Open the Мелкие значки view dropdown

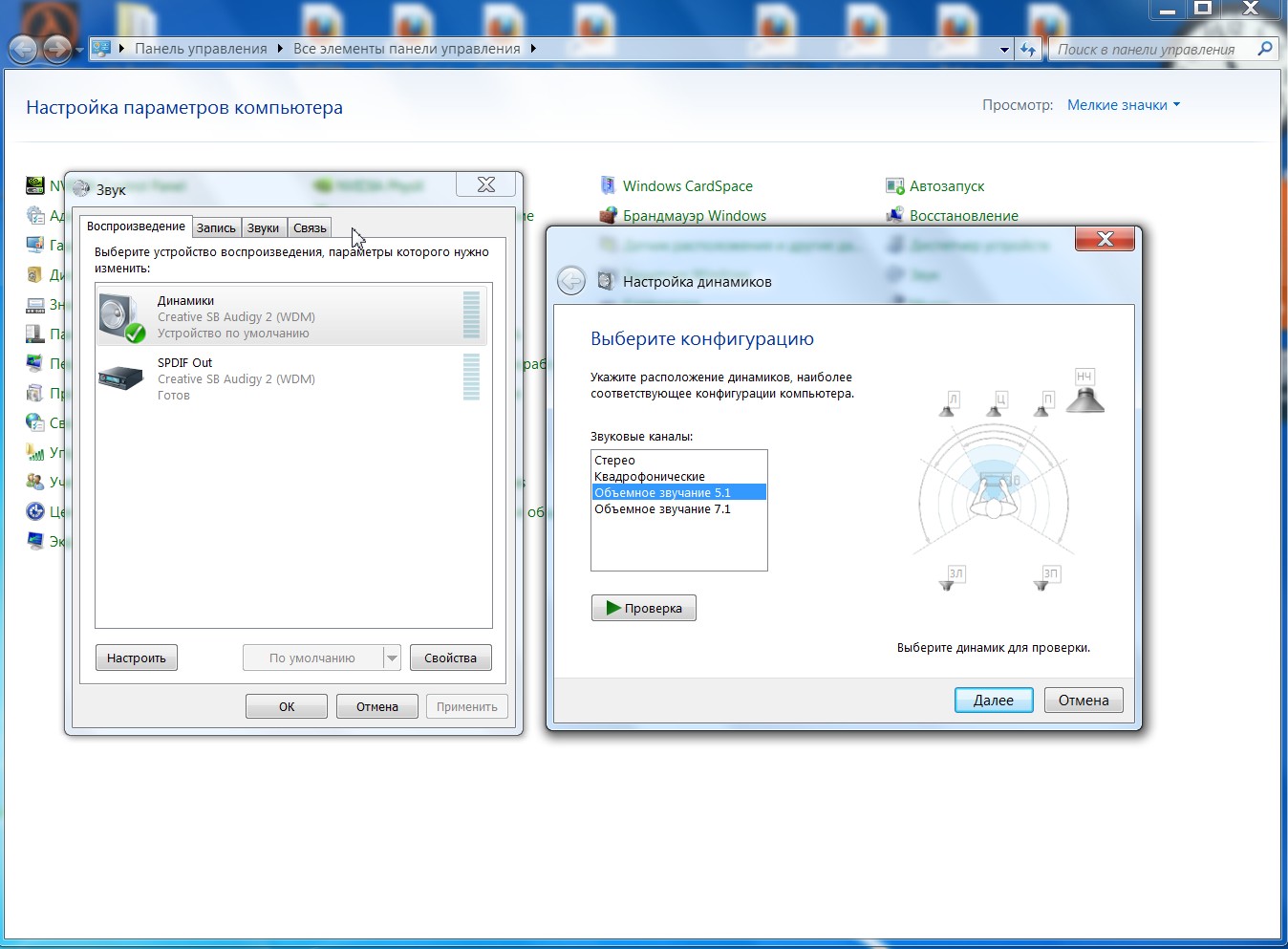1124,105
